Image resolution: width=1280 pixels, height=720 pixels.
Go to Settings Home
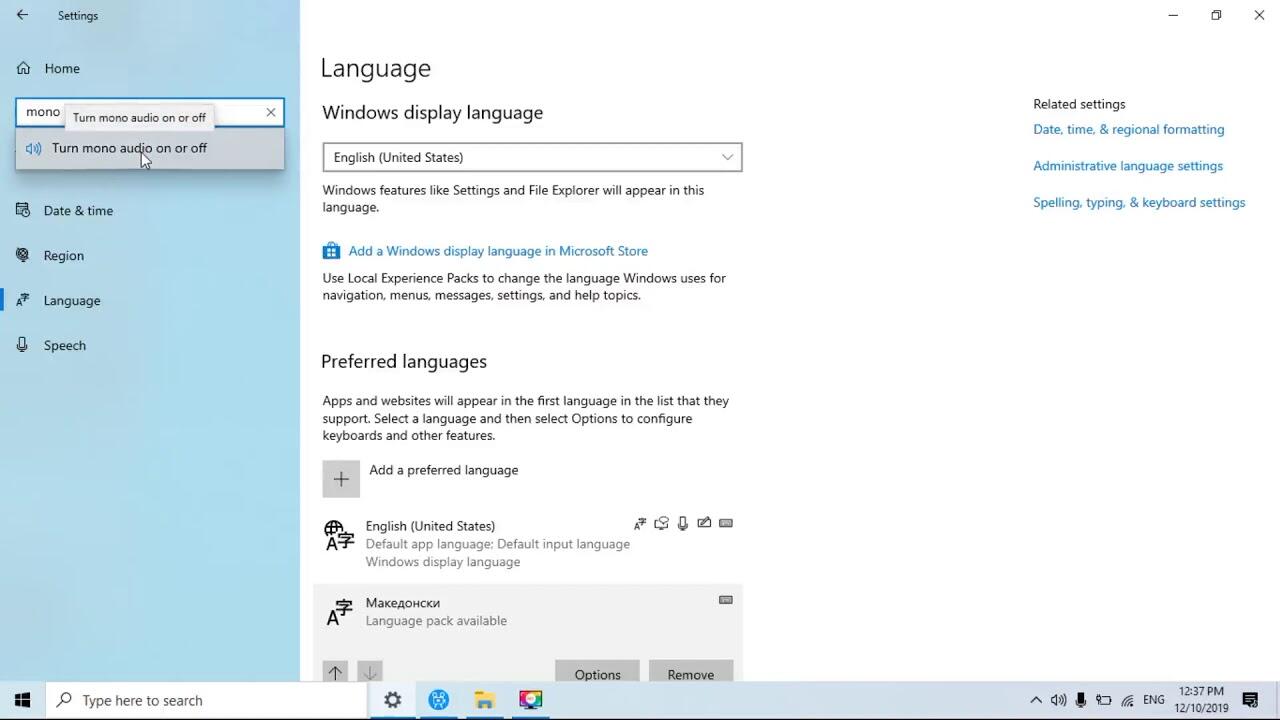tap(61, 68)
